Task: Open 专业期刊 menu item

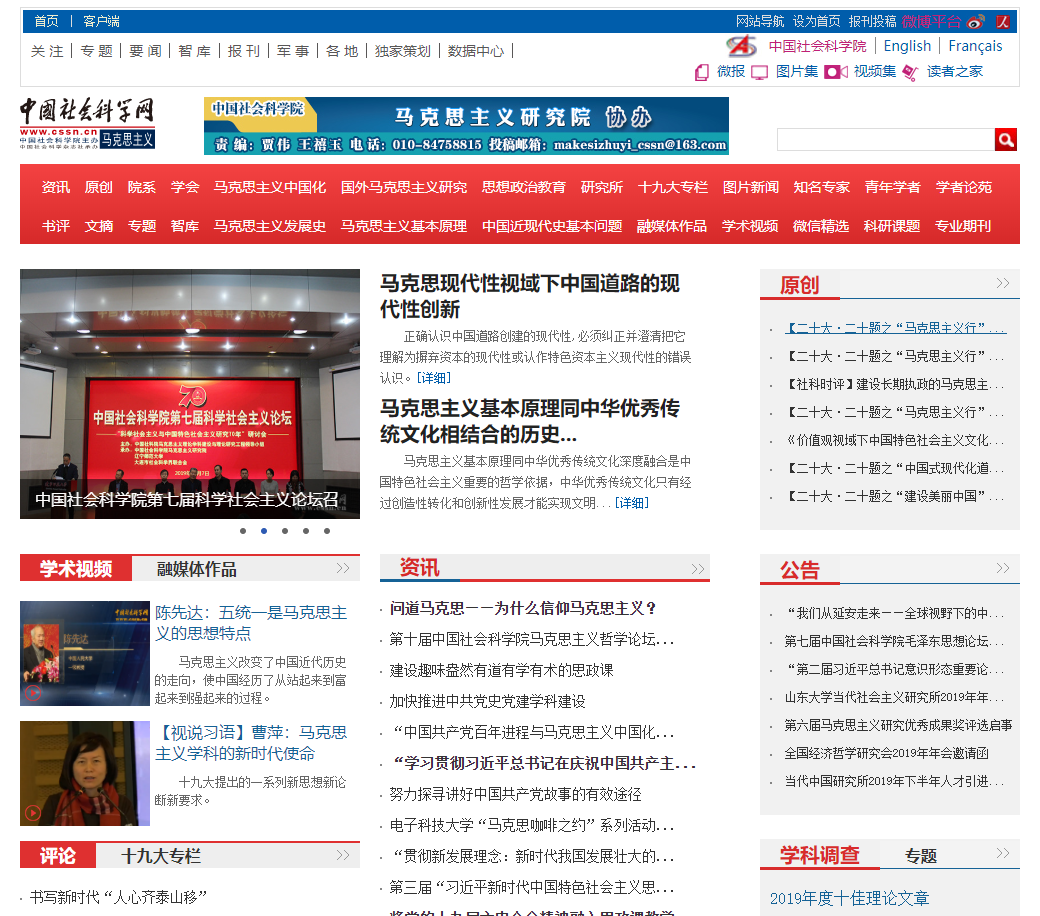Action: point(962,226)
